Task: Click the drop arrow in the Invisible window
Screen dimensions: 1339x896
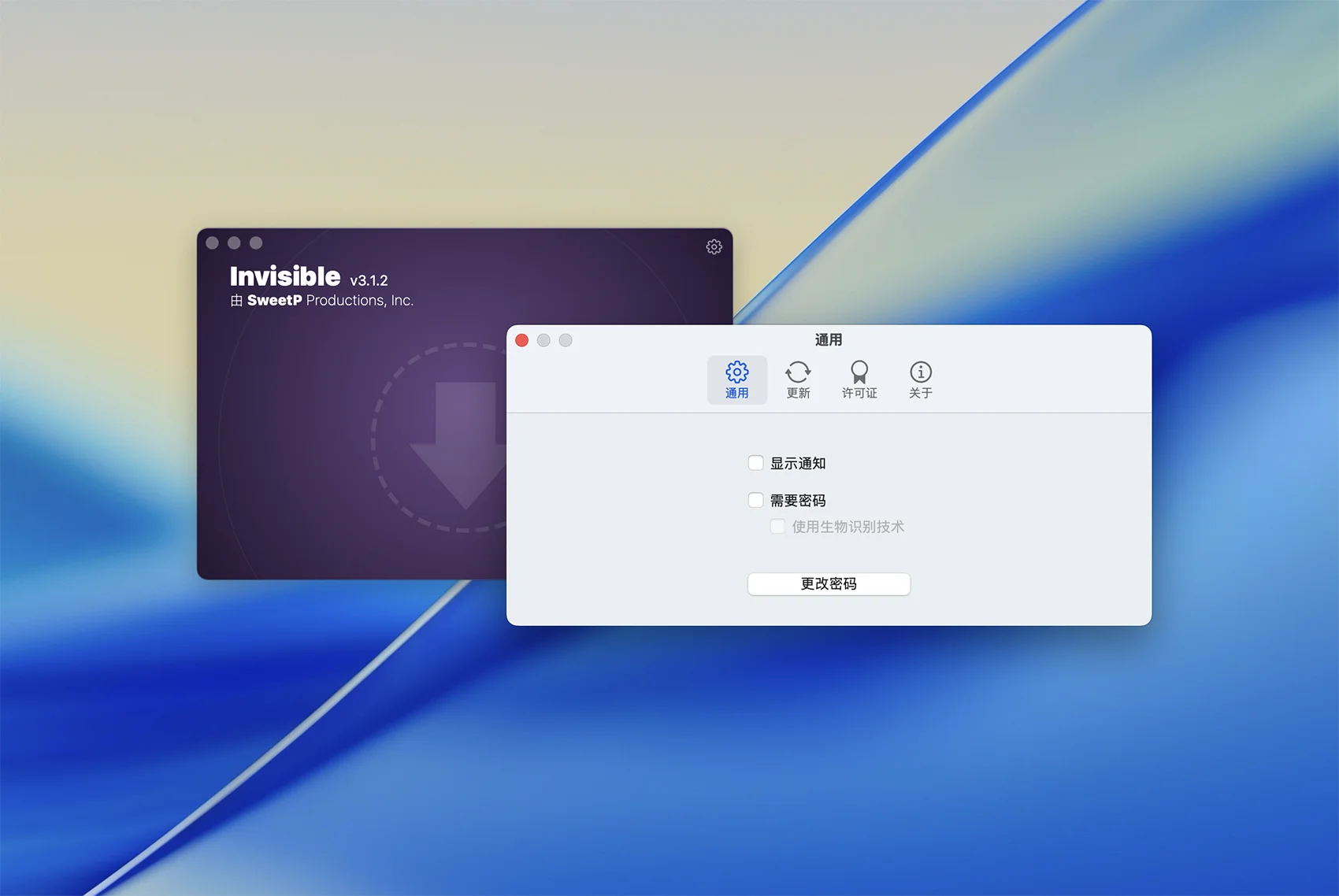Action: [458, 445]
